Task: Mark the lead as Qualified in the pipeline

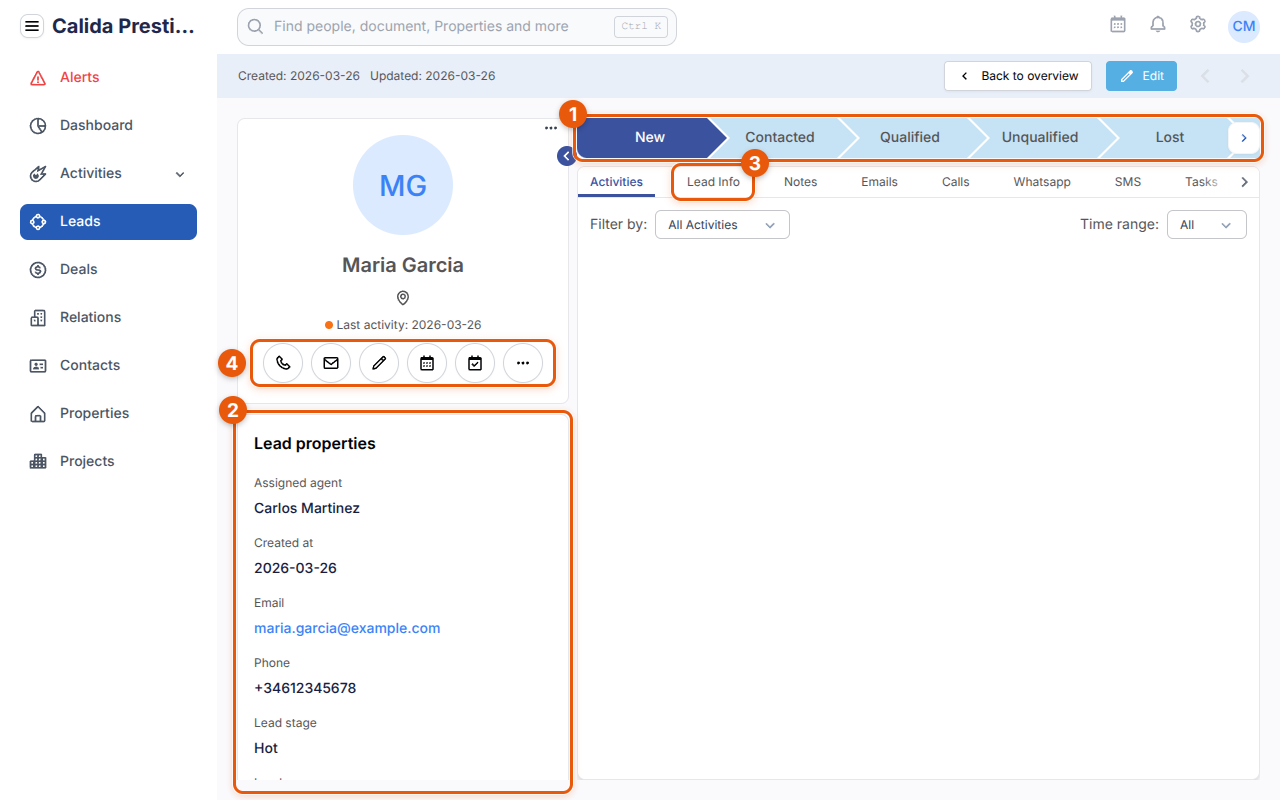Action: pyautogui.click(x=910, y=138)
